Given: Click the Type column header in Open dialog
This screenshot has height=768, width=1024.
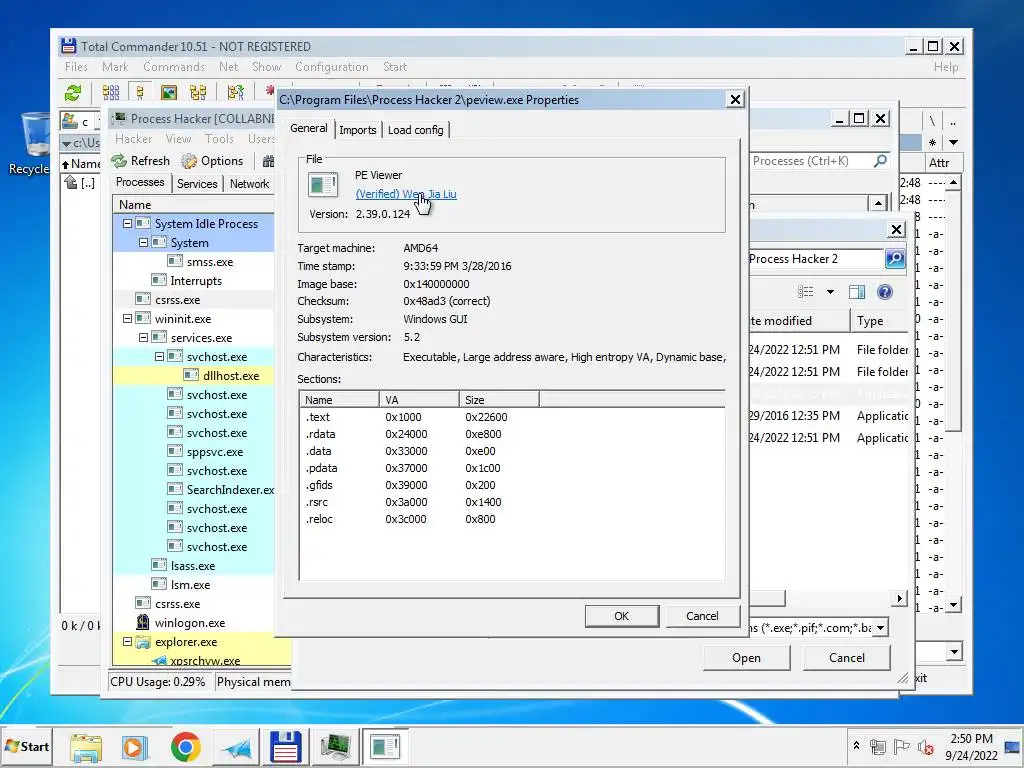Looking at the screenshot, I should (880, 321).
